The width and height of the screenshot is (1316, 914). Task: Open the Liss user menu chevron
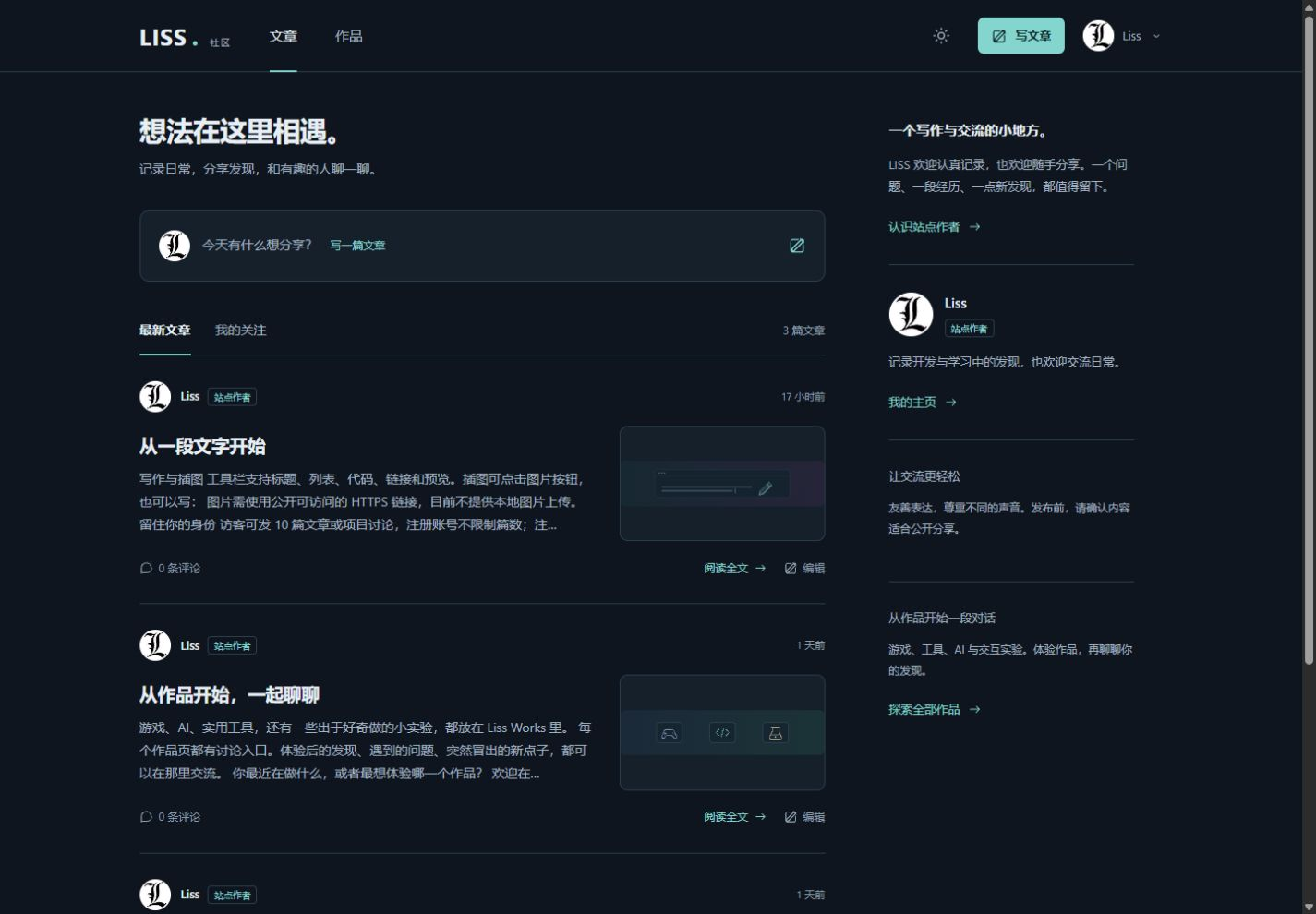coord(1156,37)
